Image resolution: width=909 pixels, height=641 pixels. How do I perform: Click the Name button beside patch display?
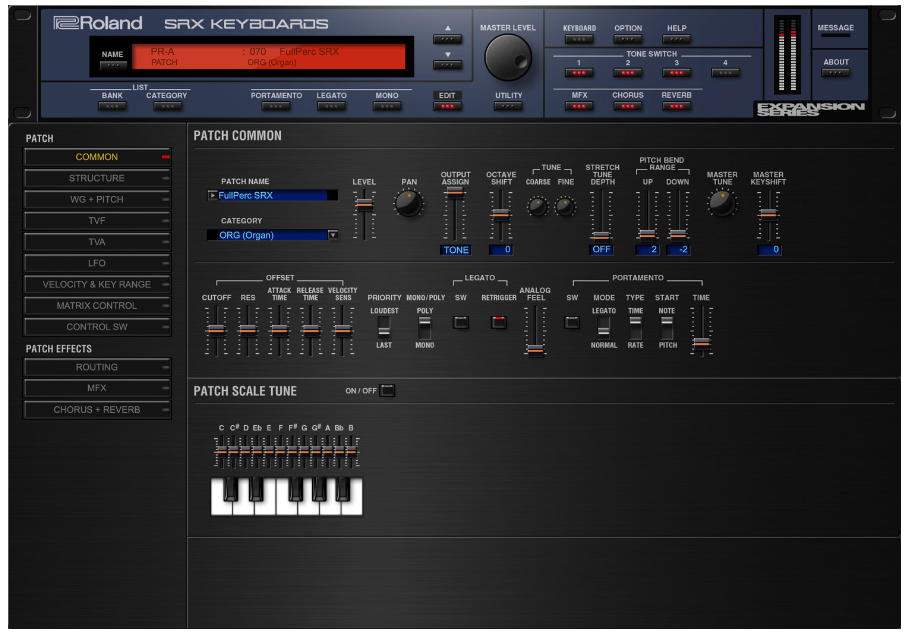click(x=112, y=65)
